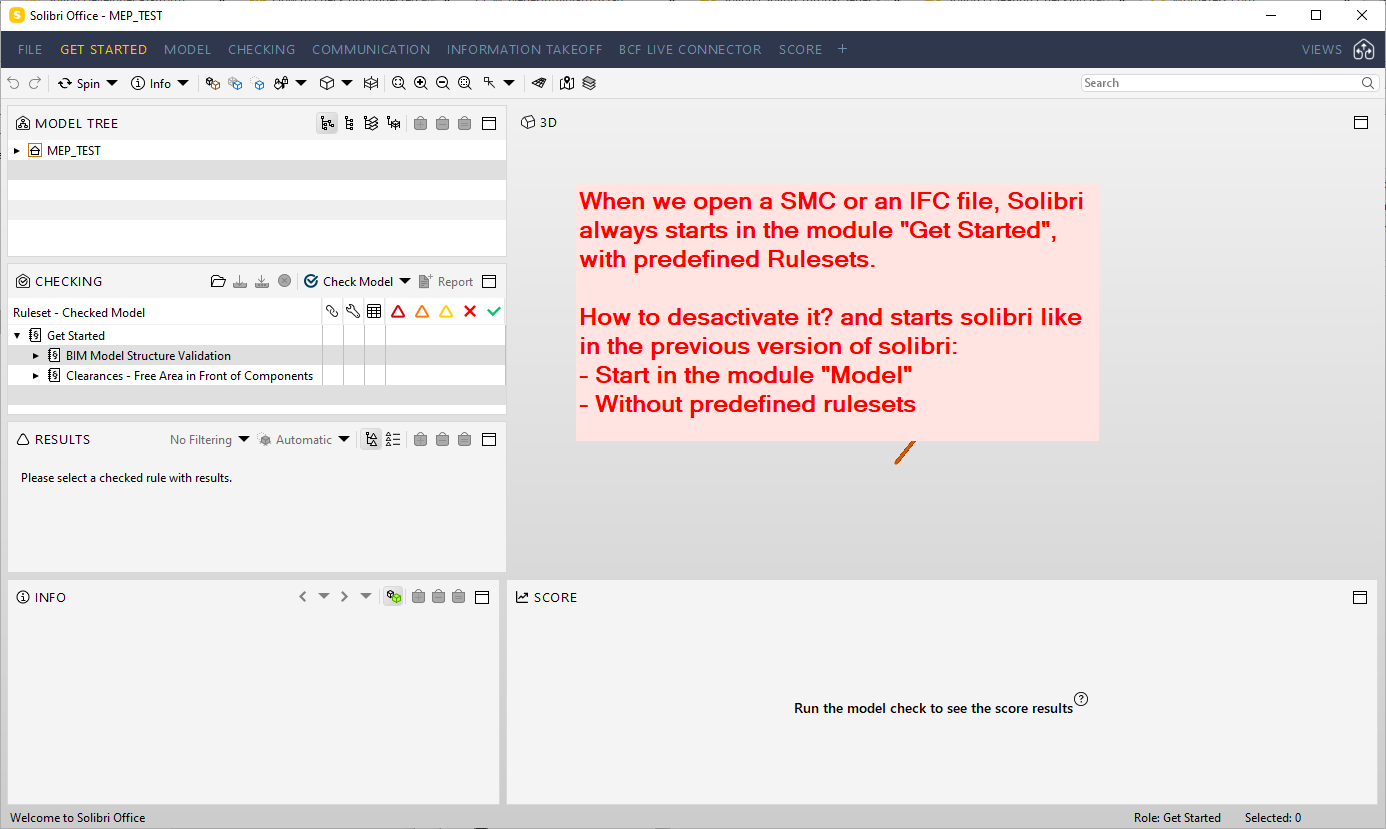Open the Check Model dropdown arrow
The height and width of the screenshot is (829, 1386).
pos(405,282)
